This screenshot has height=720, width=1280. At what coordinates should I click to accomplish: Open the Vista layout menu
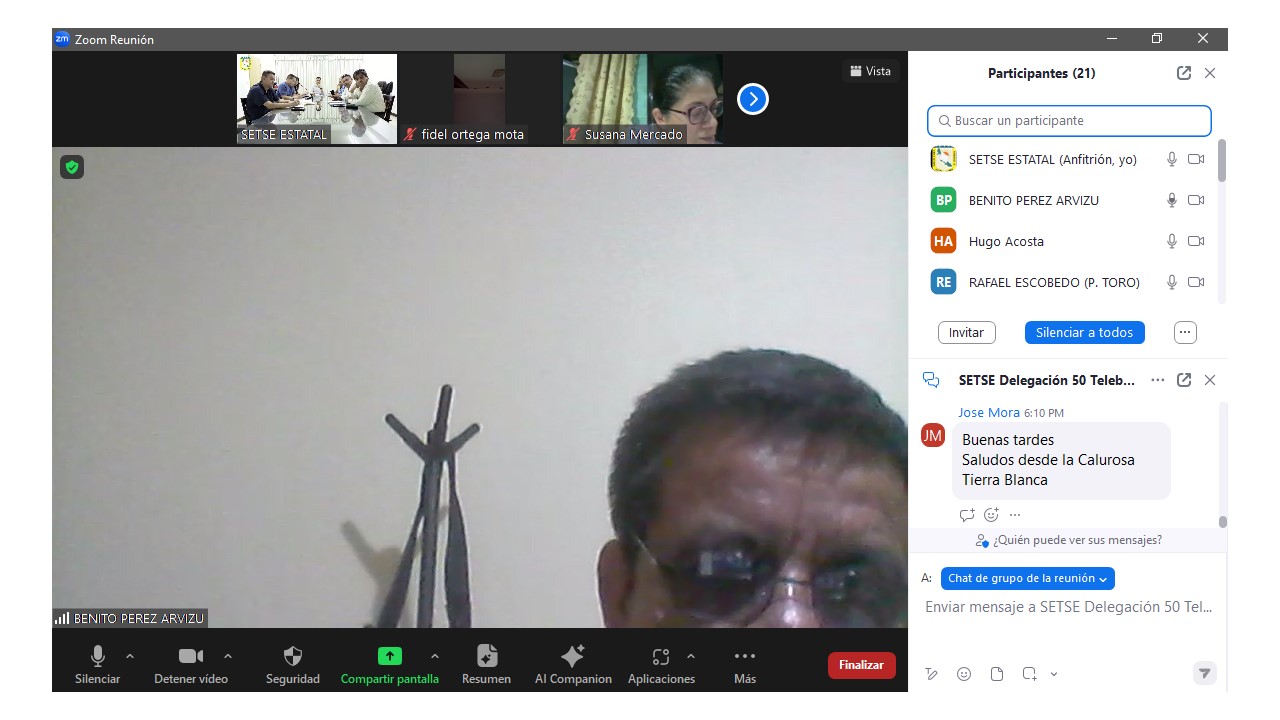(870, 71)
